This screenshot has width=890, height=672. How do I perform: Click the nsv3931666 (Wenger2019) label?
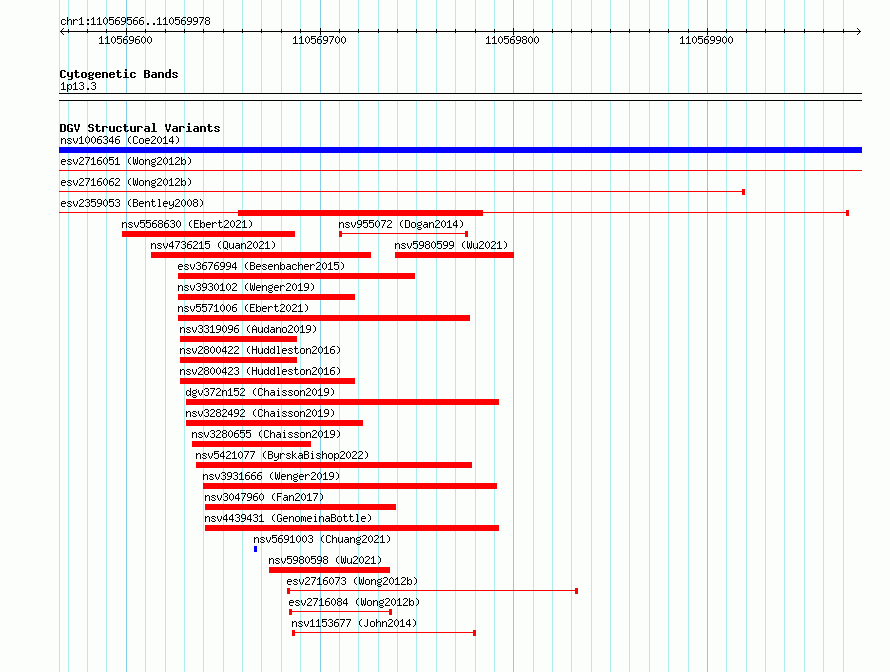point(271,476)
